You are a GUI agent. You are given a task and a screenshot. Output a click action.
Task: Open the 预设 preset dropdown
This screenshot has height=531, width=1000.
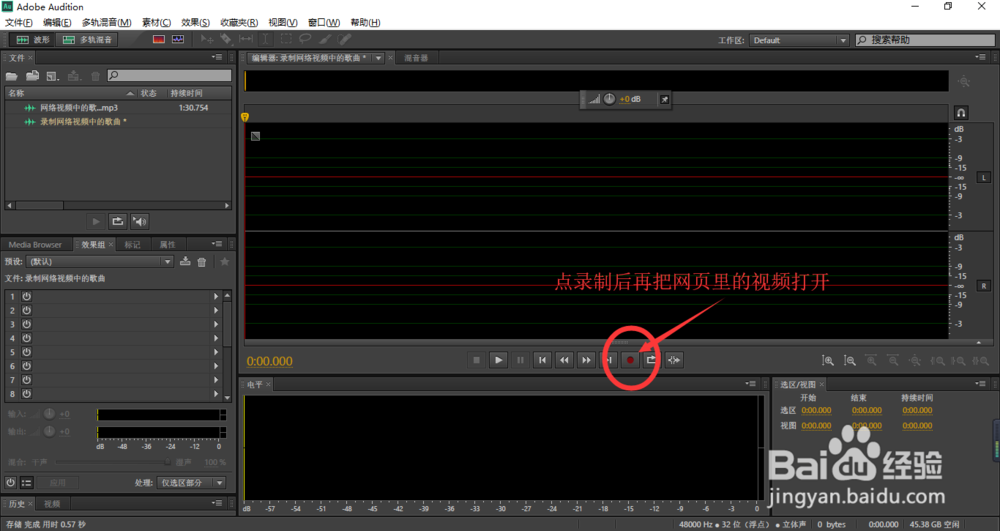(99, 261)
